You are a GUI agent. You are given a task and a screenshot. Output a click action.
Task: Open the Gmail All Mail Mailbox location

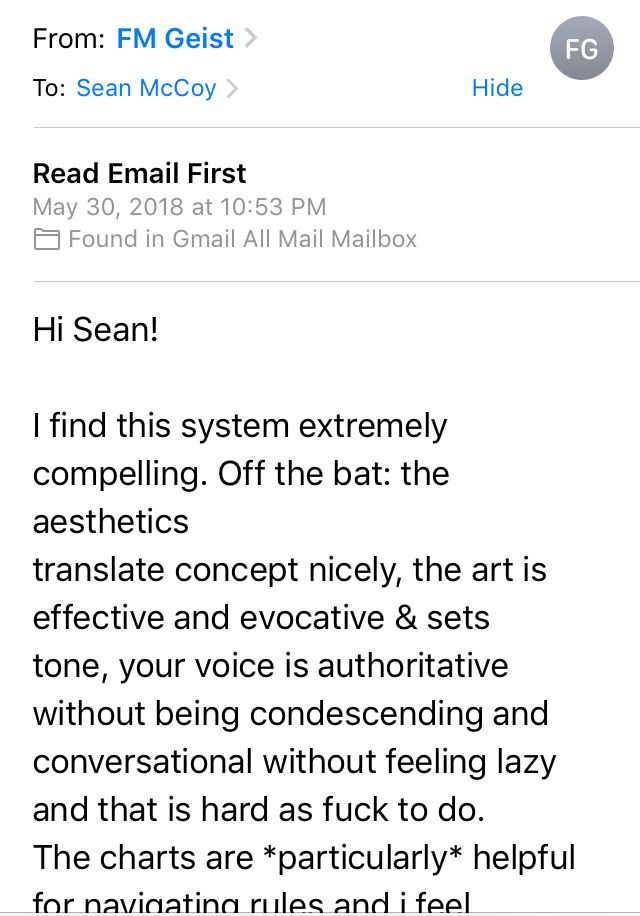[x=242, y=239]
